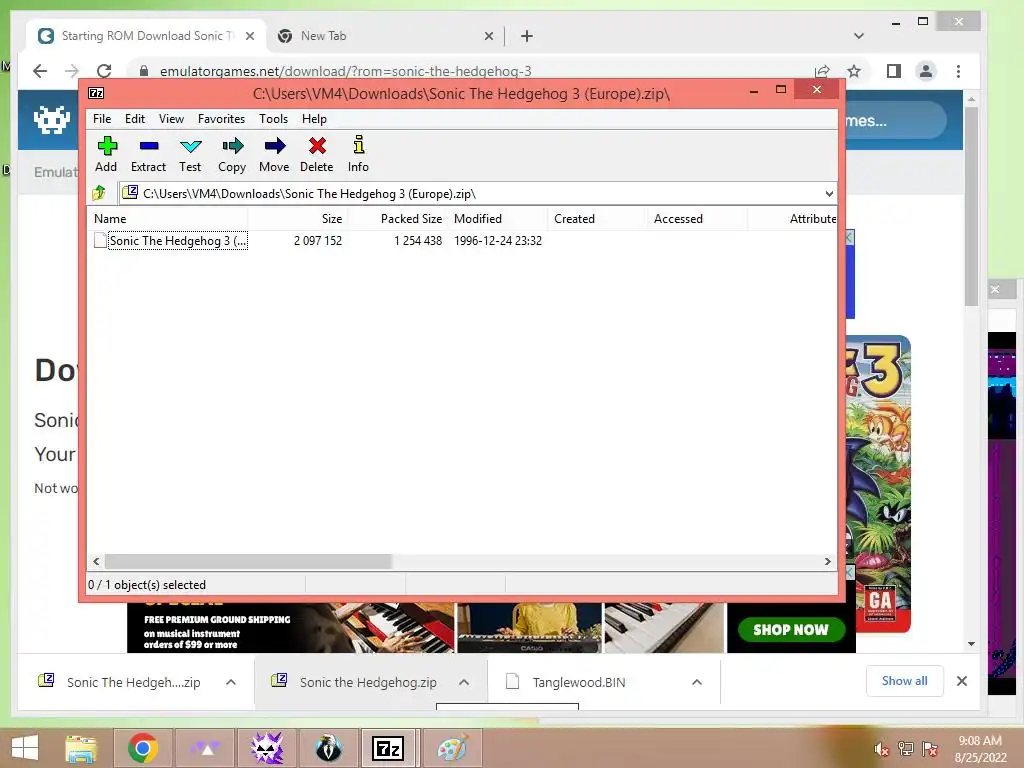Open options for Tanglewood.BIN download
Viewport: 1024px width, 768px height.
pyautogui.click(x=697, y=682)
